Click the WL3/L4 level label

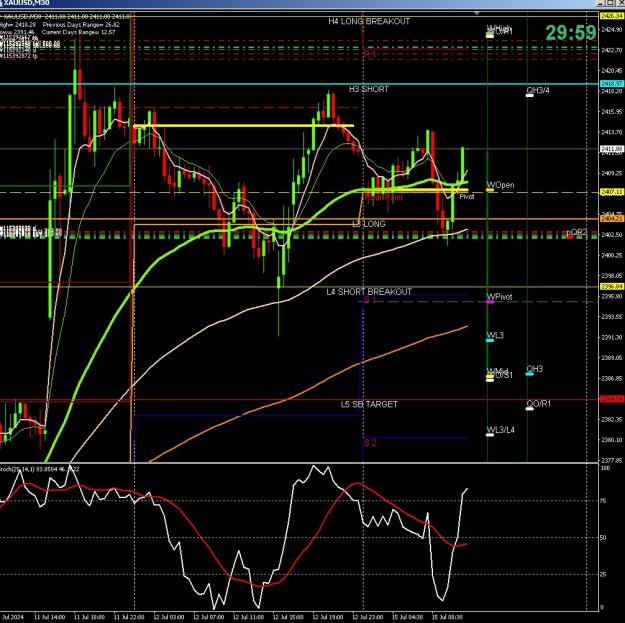(501, 430)
